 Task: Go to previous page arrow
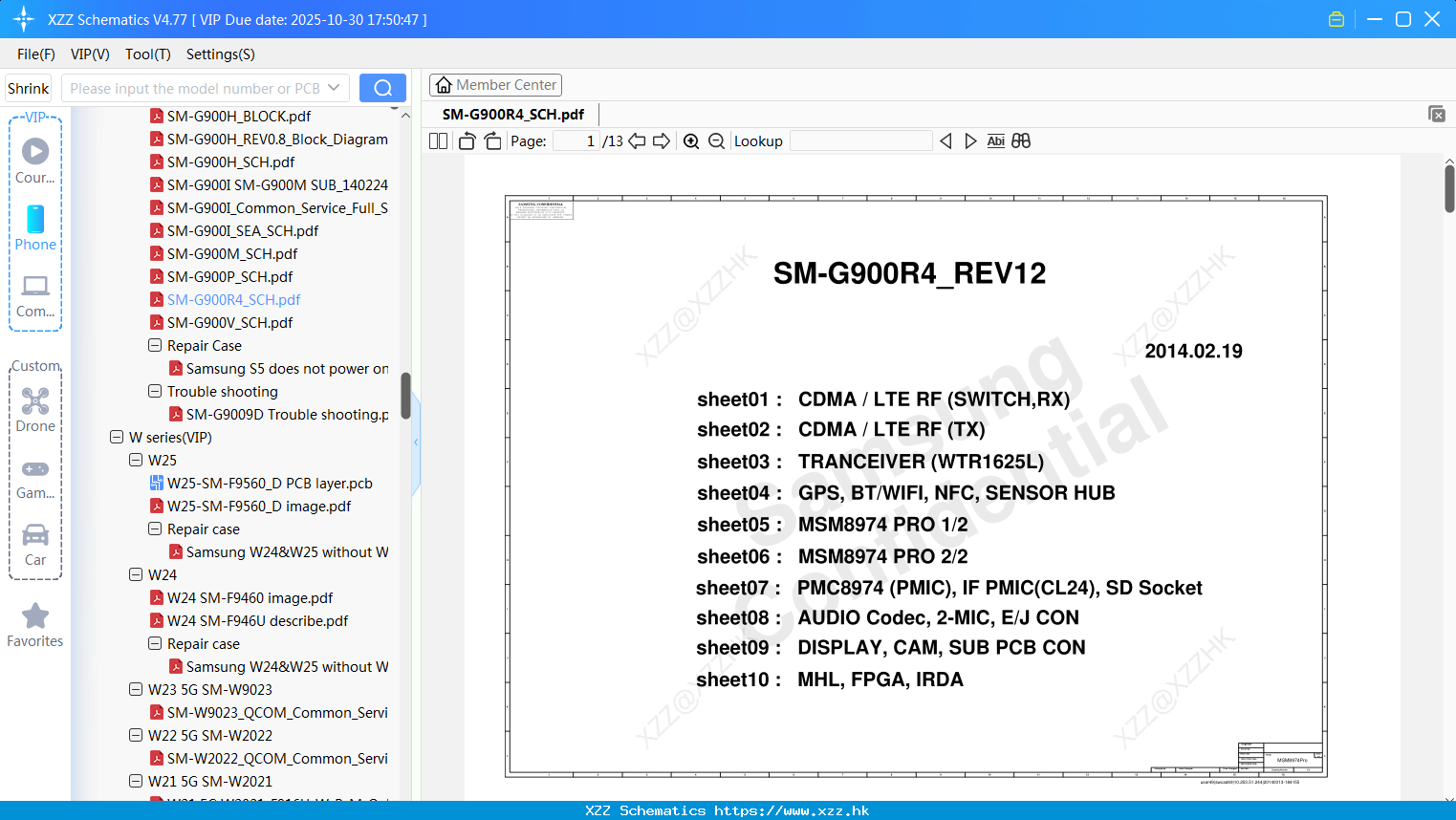(637, 140)
